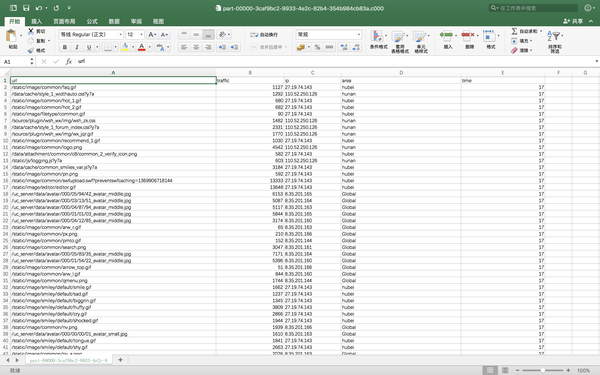Click the zoom in plus button
This screenshot has height=375, width=600.
coord(568,370)
